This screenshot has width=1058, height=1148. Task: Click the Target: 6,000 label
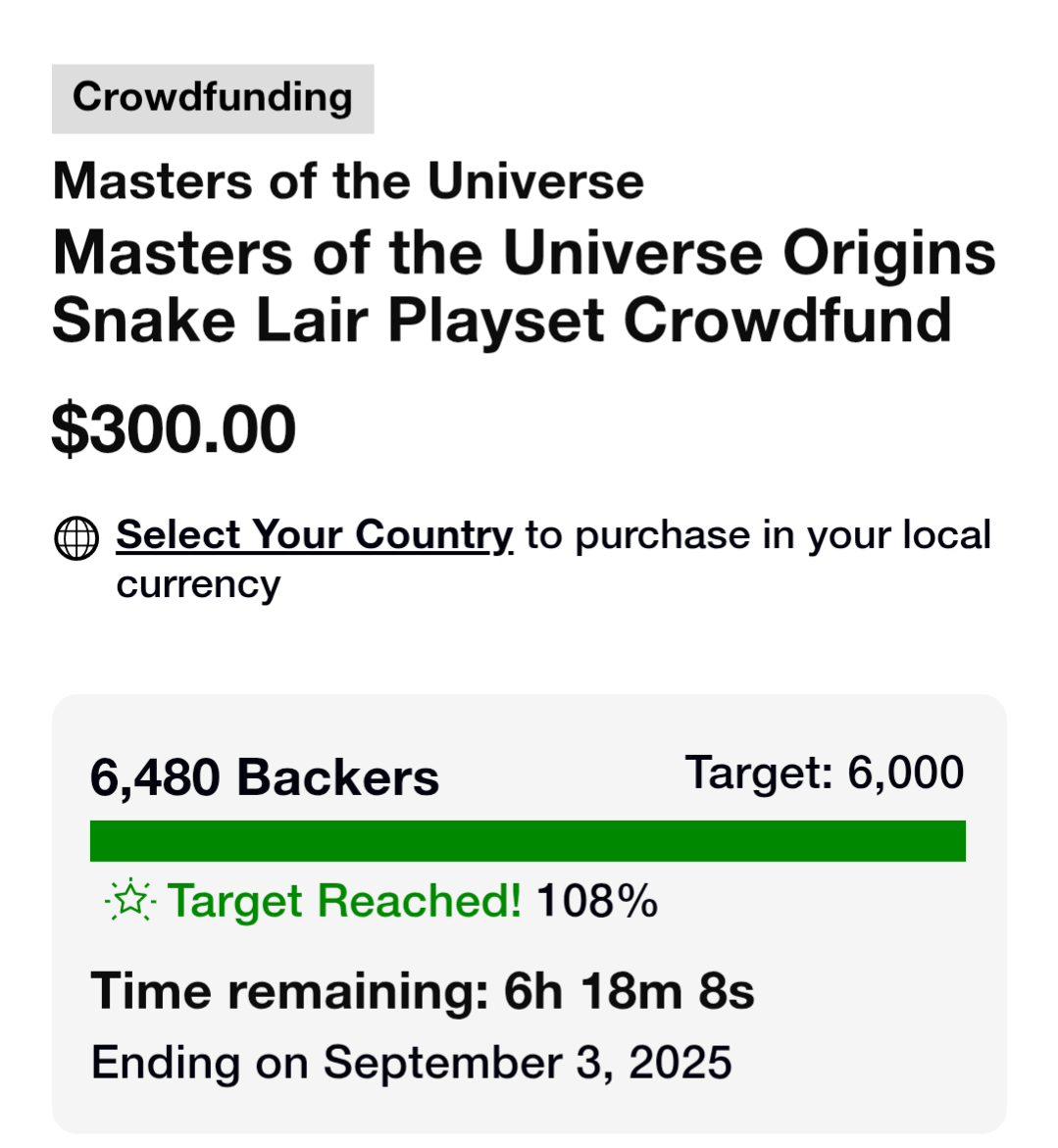[x=825, y=773]
